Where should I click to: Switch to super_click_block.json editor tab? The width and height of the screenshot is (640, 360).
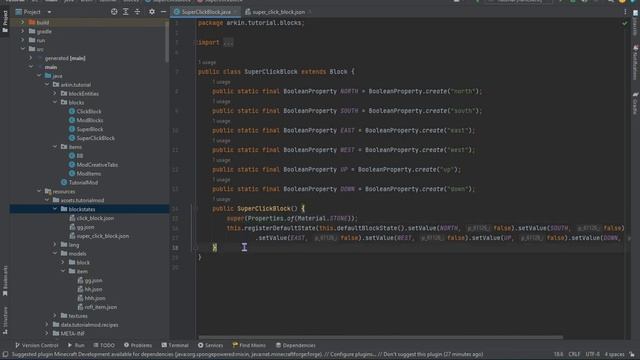tap(278, 12)
